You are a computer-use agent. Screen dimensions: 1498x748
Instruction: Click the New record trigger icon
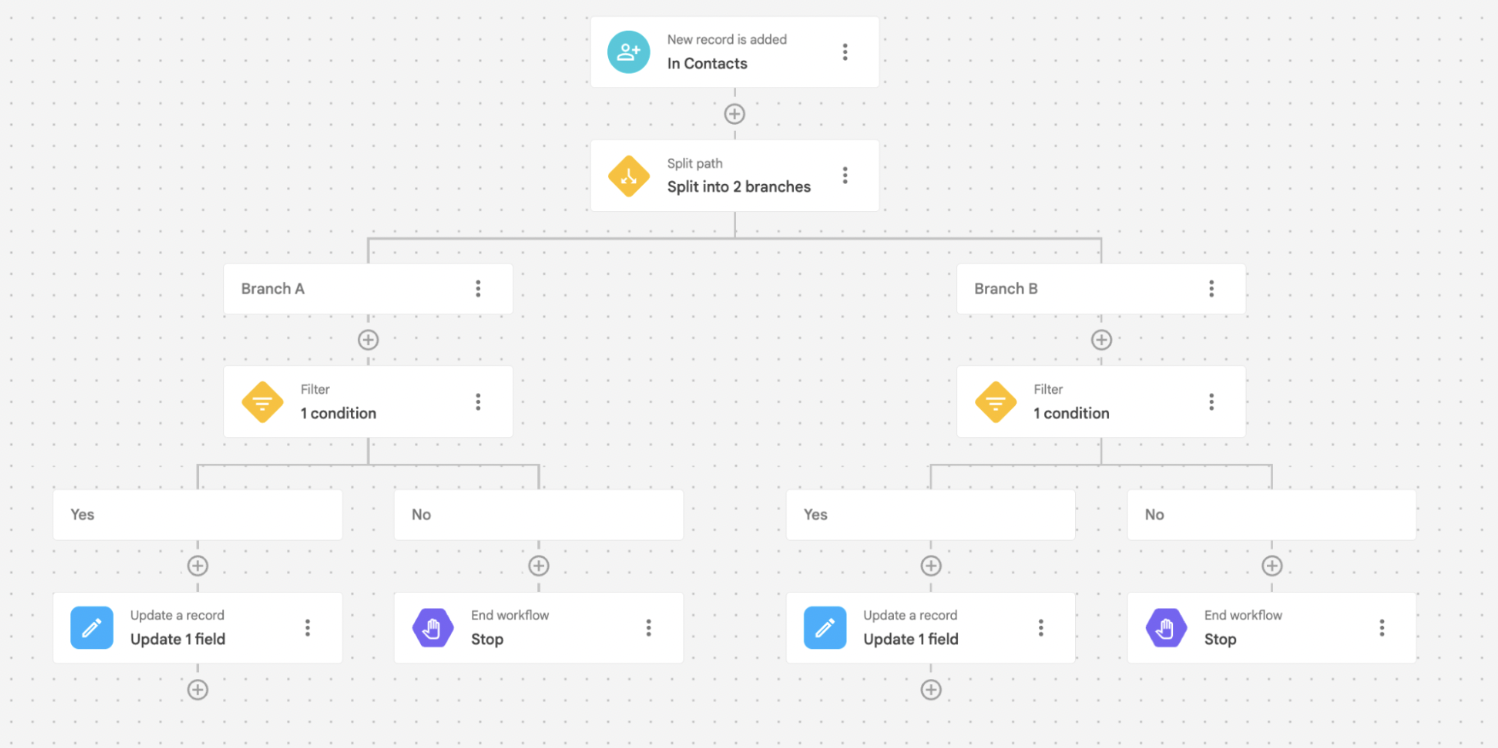point(628,51)
